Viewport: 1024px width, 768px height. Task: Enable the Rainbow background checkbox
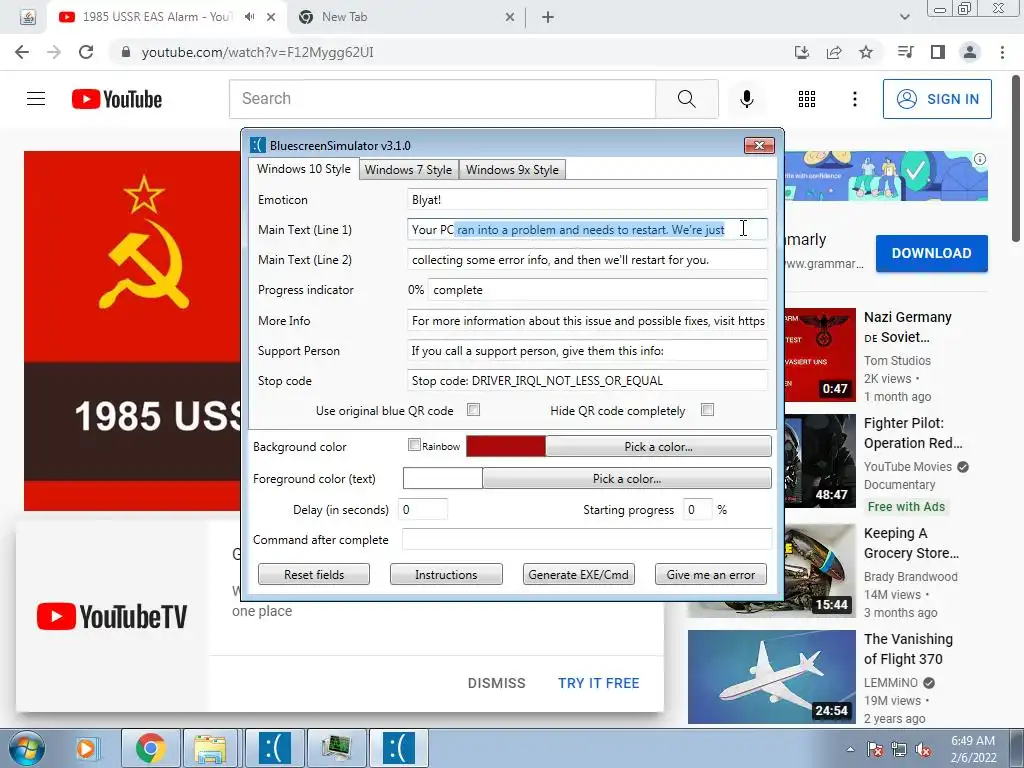(414, 445)
